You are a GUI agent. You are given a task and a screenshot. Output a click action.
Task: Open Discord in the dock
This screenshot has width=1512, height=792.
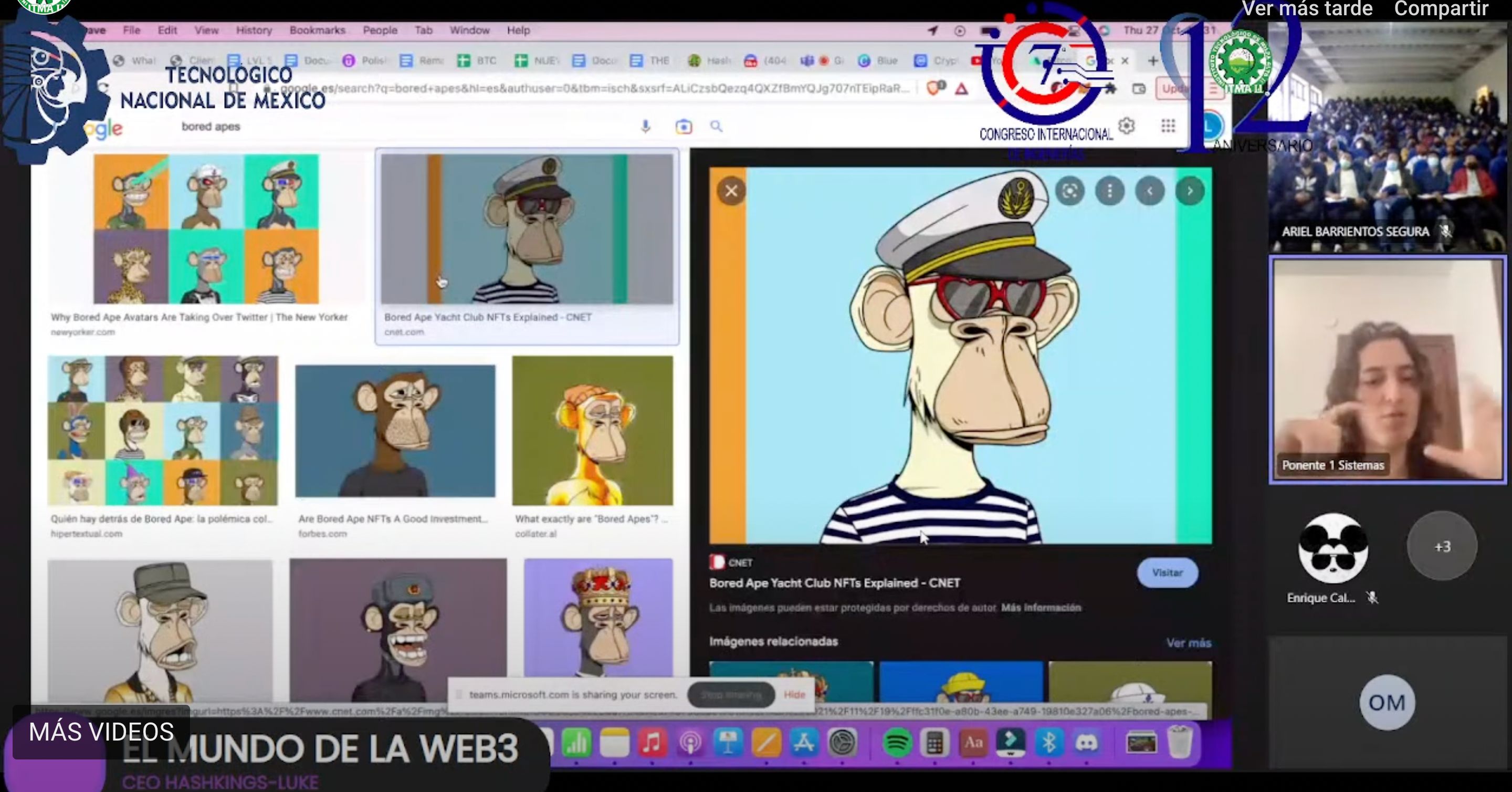(1086, 743)
